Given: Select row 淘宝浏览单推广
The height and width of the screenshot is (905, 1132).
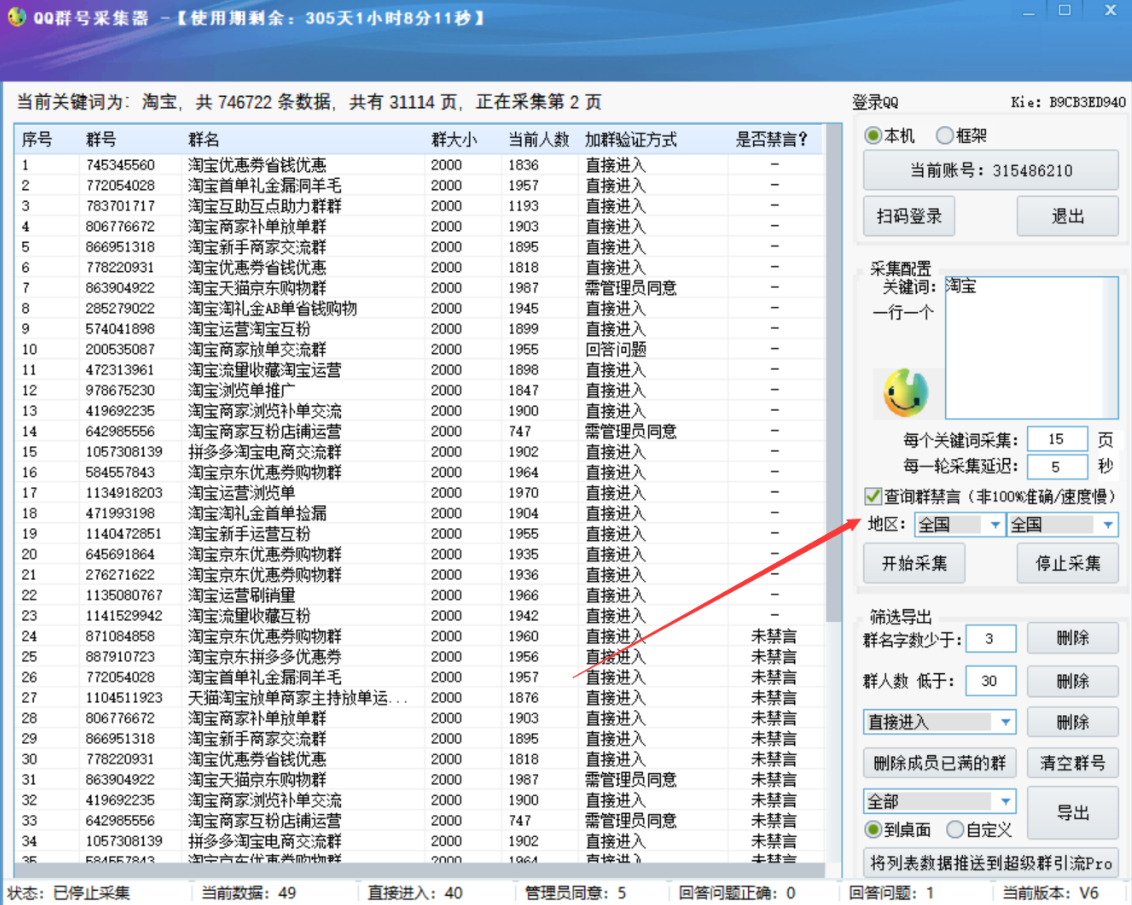Looking at the screenshot, I should [418, 390].
